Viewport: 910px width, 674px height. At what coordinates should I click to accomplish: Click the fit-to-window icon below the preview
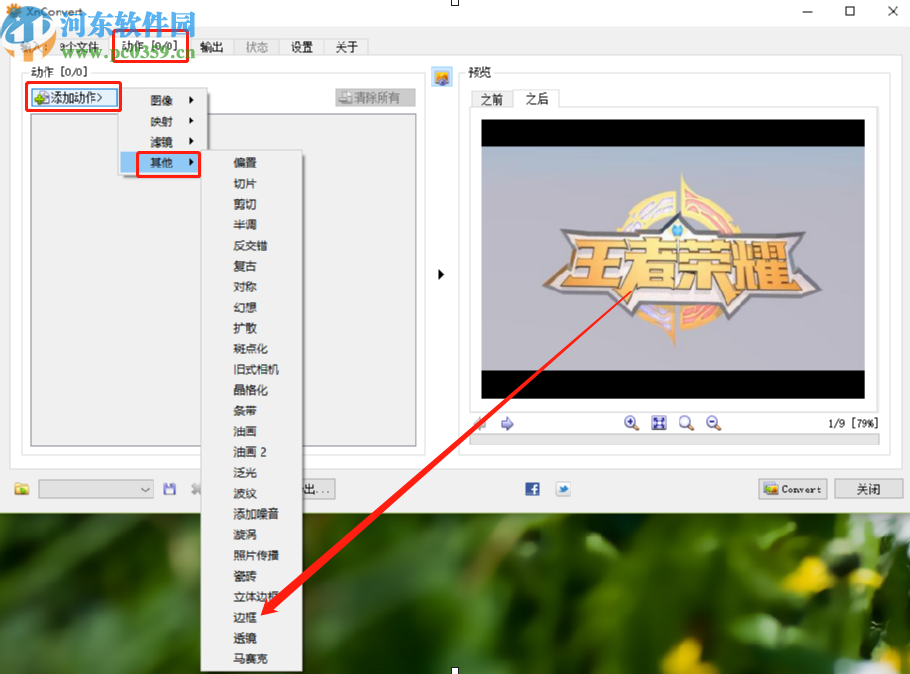(658, 423)
